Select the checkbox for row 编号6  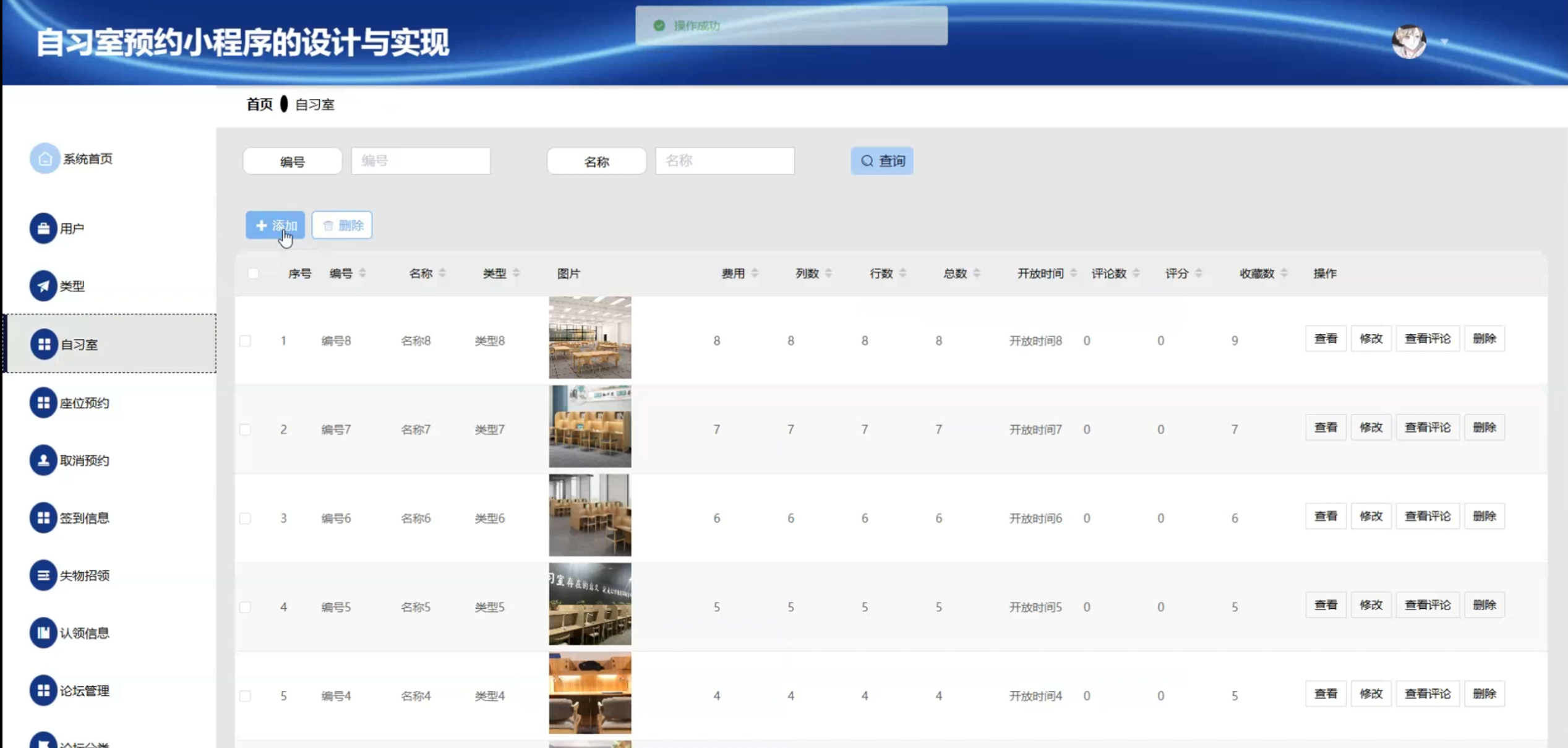tap(246, 518)
